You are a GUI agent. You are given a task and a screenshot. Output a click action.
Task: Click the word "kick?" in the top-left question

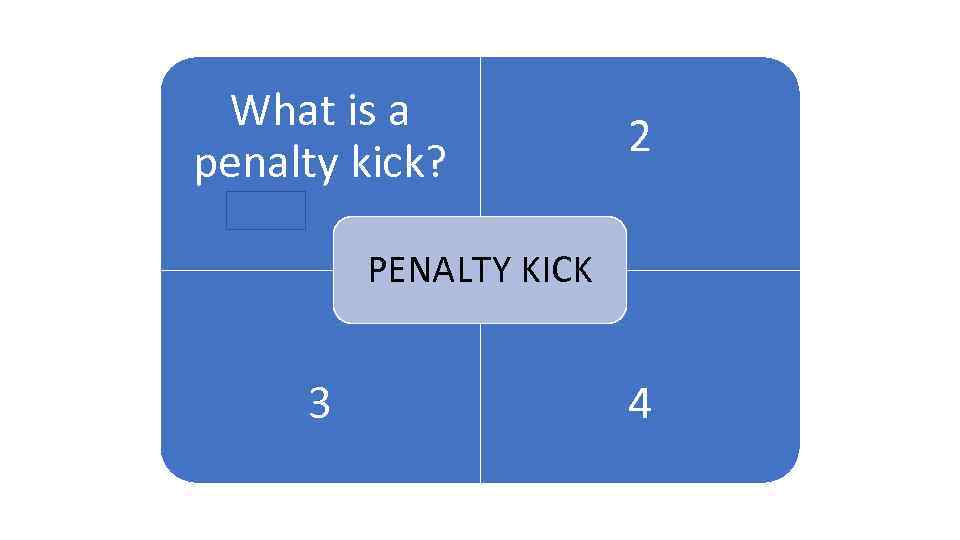coord(397,164)
